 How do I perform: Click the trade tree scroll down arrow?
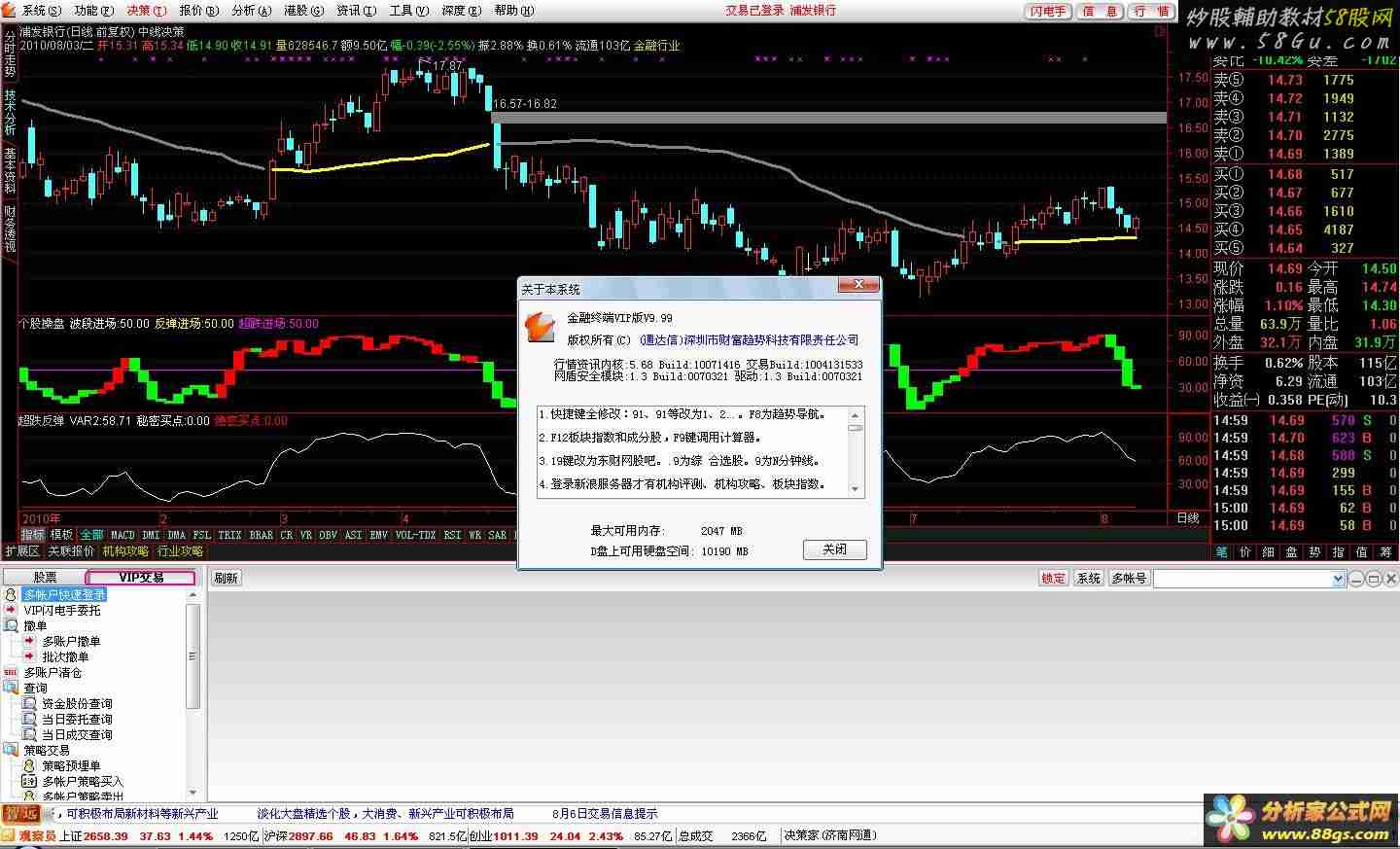[192, 793]
